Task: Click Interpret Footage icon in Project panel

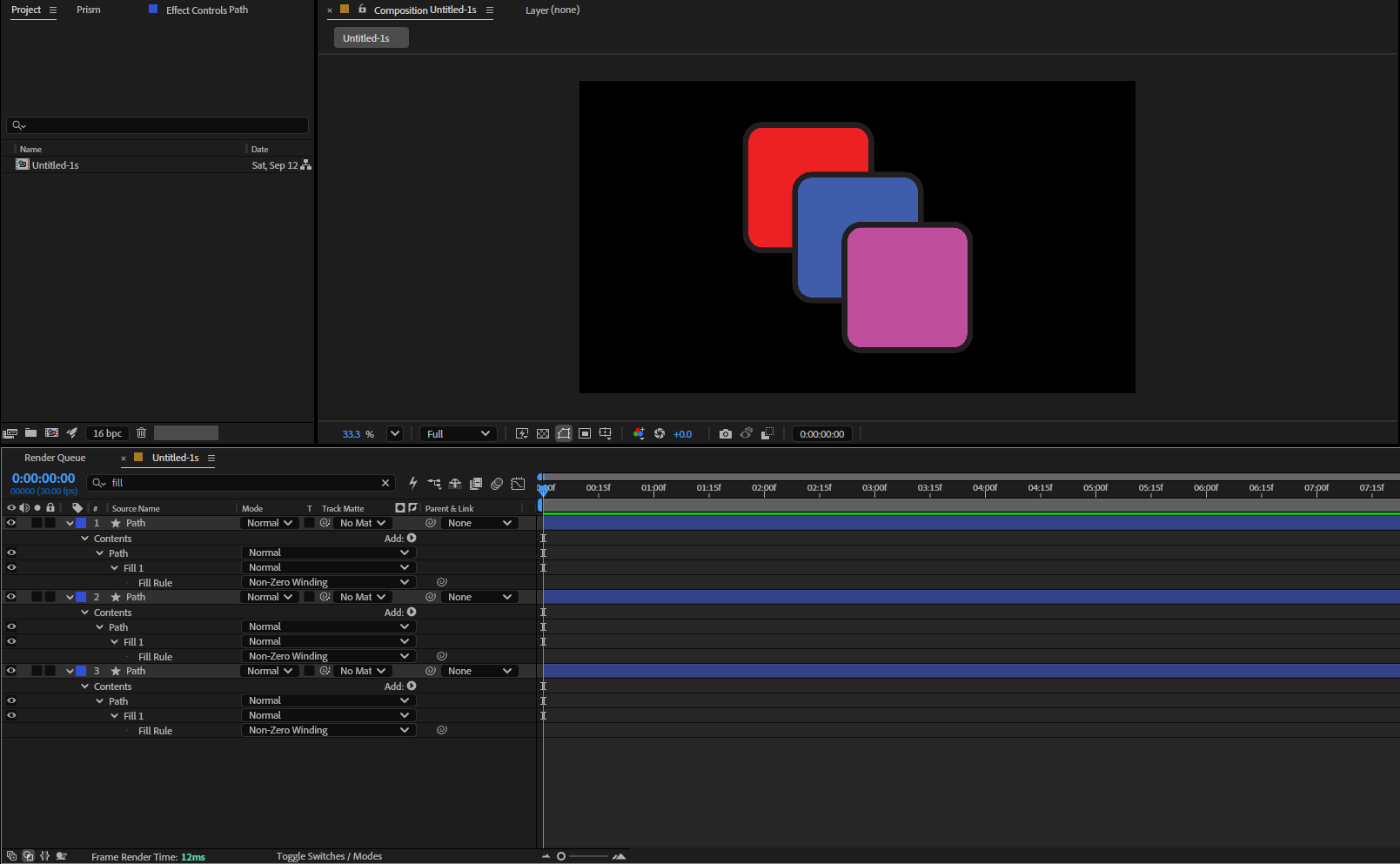Action: pos(10,433)
